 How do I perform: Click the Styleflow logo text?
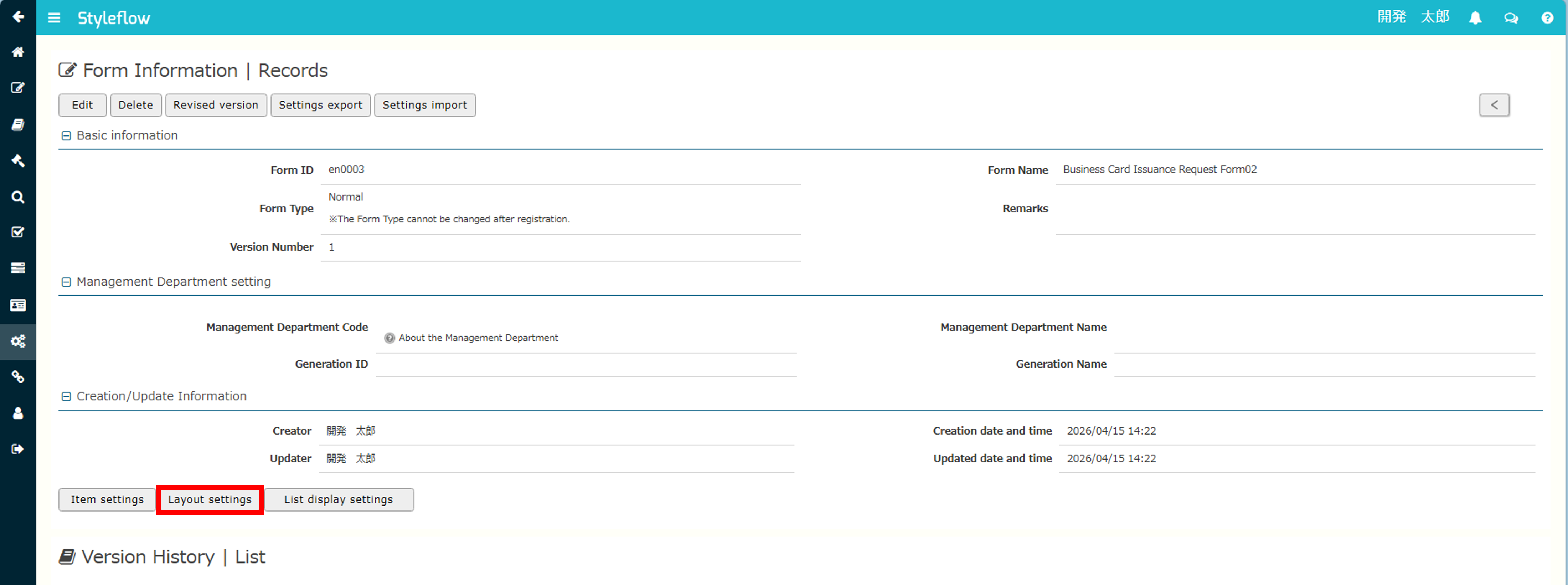[114, 18]
